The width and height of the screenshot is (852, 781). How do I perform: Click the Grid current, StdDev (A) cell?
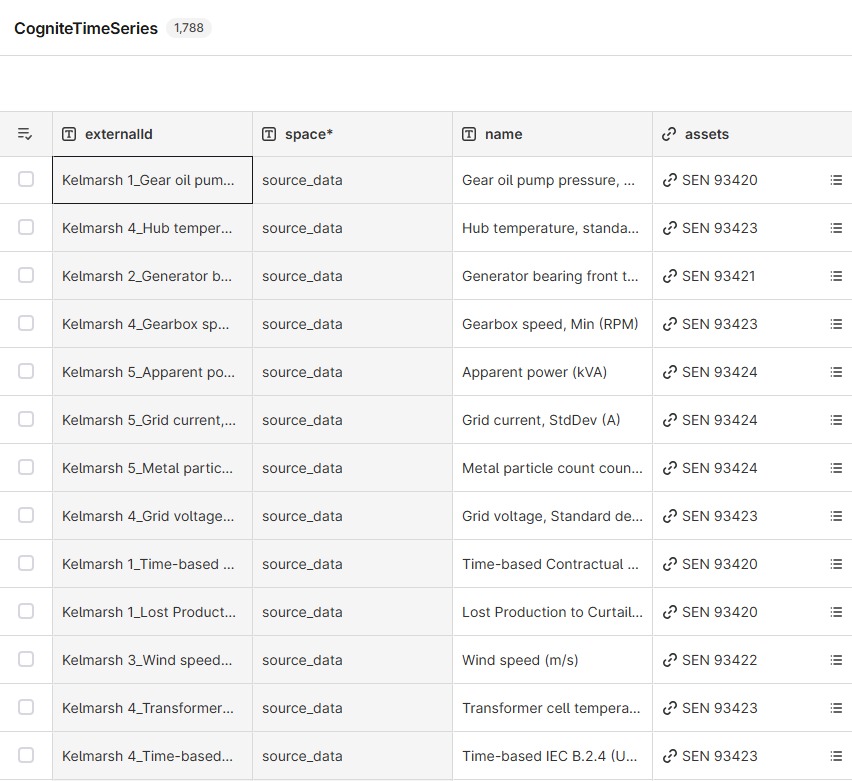tap(552, 420)
